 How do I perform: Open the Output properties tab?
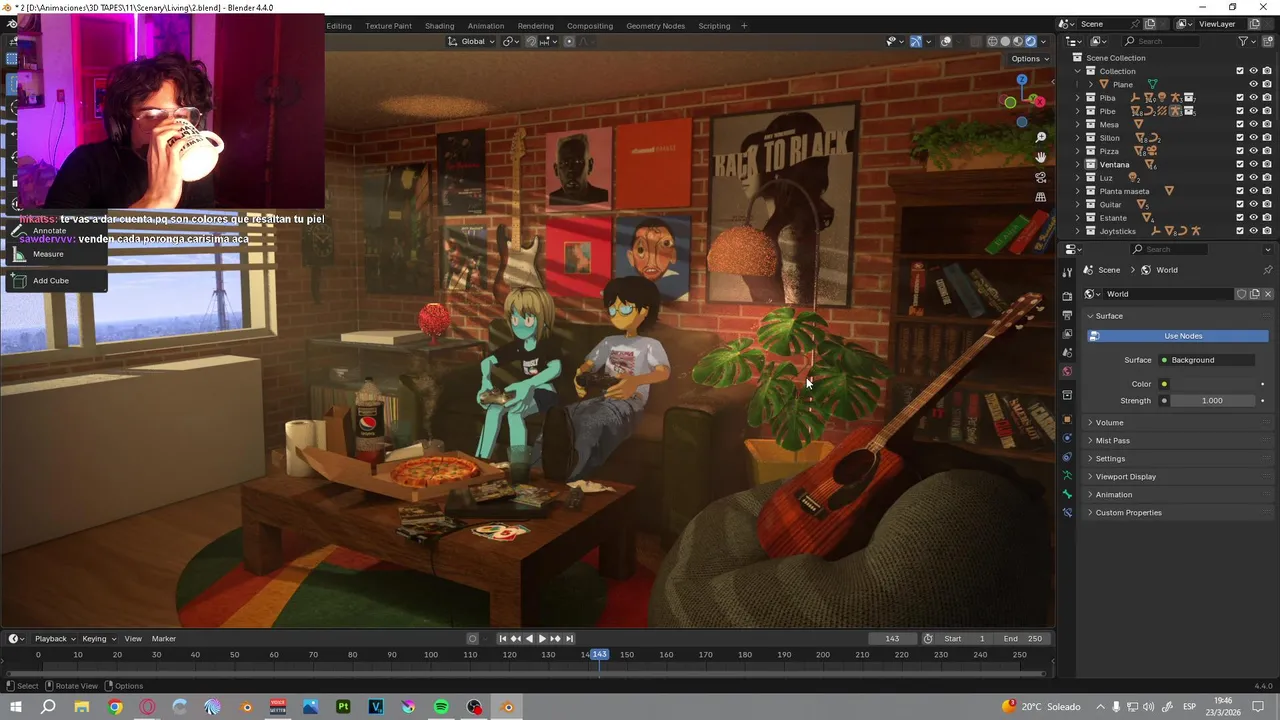pos(1067,315)
